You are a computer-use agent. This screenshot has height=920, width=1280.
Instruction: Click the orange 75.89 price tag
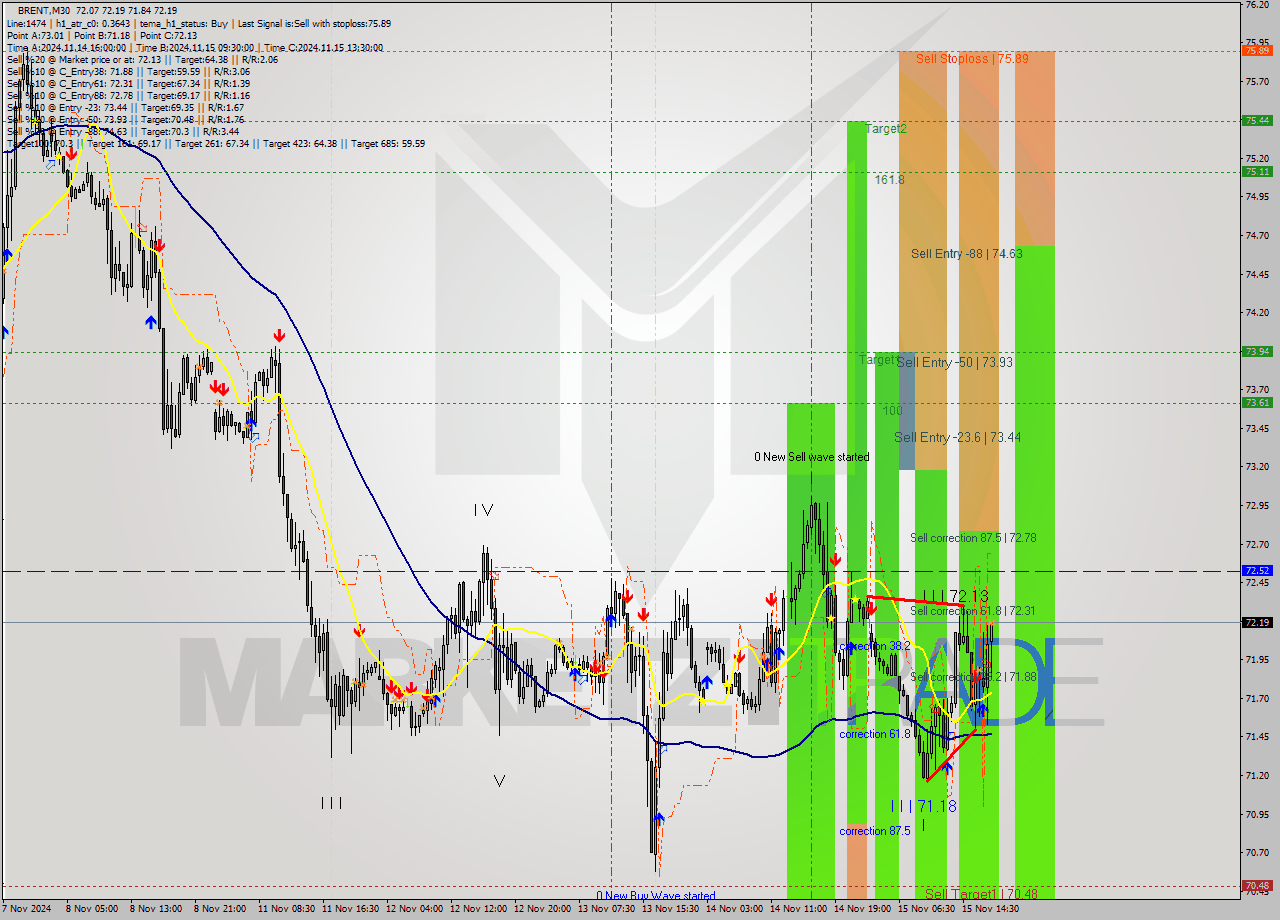(x=1257, y=50)
